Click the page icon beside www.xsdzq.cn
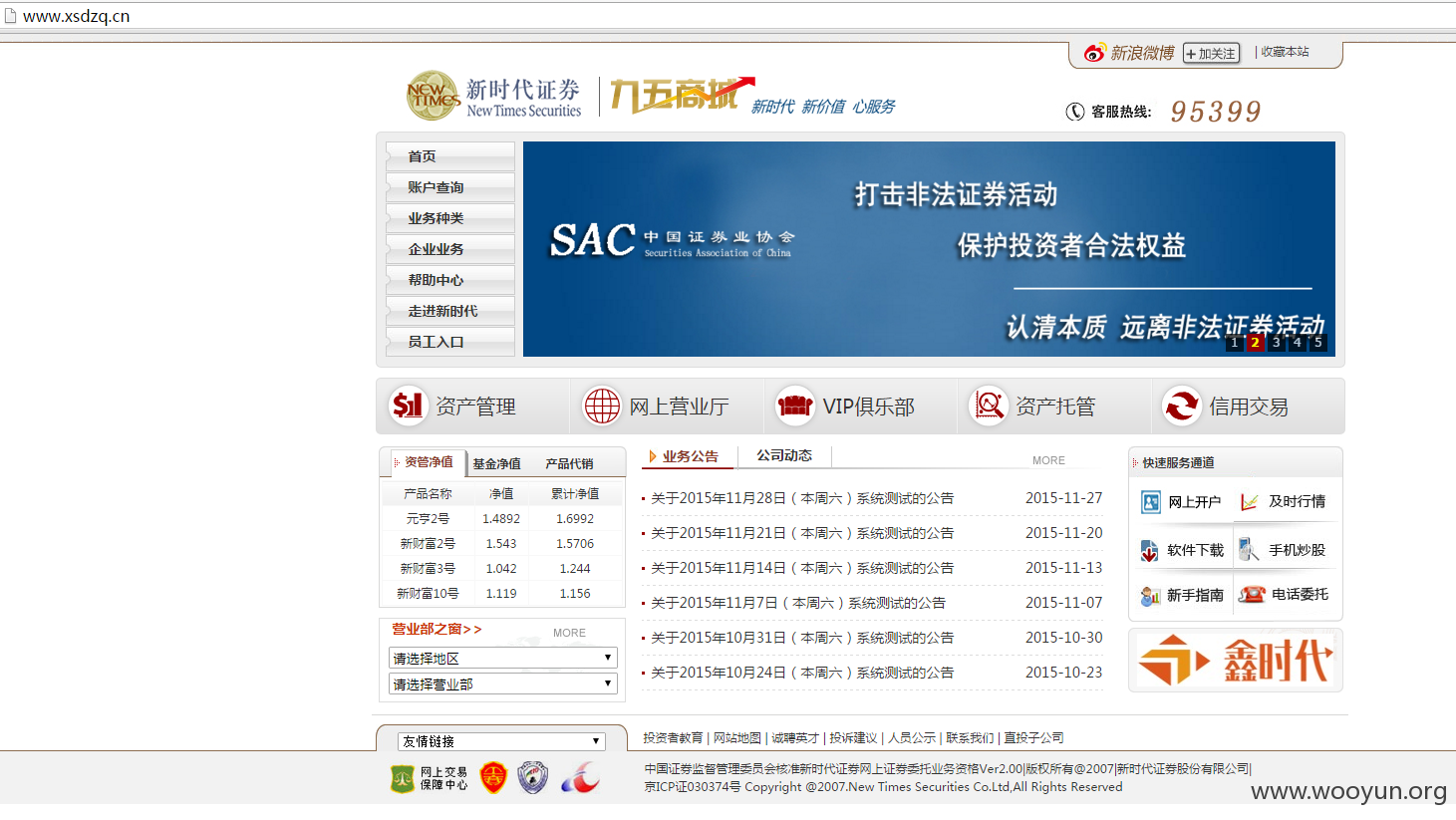Viewport: 1456px width, 820px height. pyautogui.click(x=11, y=16)
